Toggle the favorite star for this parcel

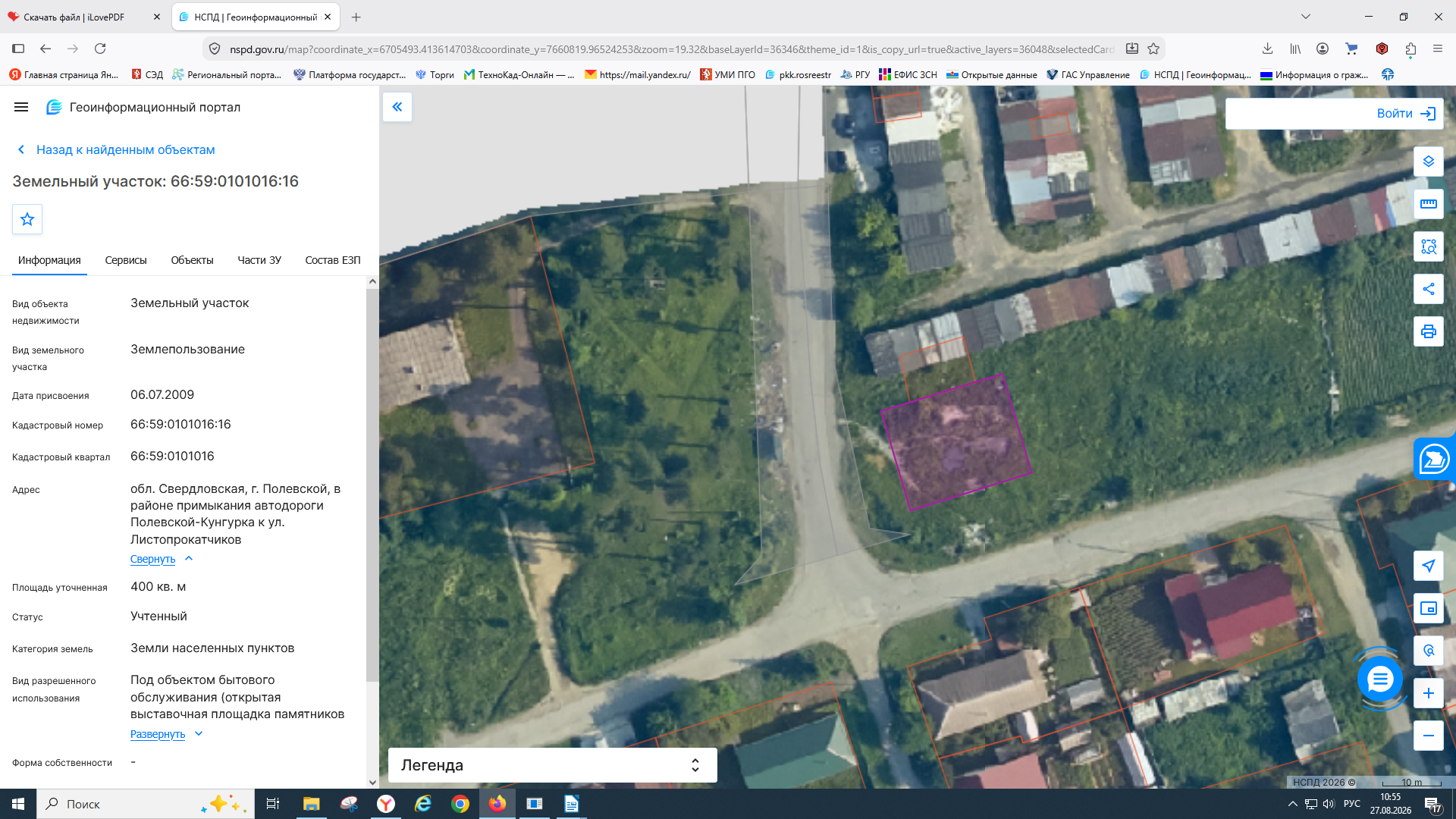point(27,219)
